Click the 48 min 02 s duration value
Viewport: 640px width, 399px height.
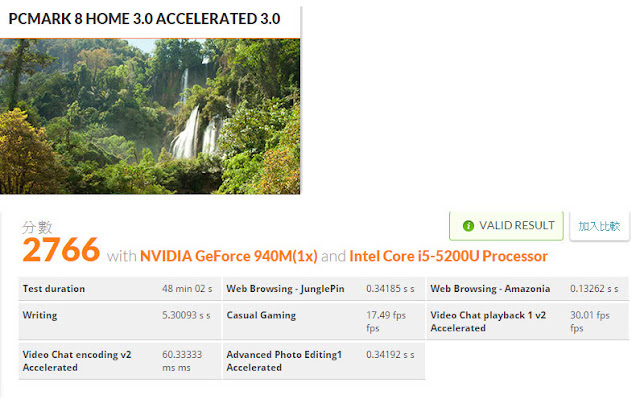click(187, 289)
